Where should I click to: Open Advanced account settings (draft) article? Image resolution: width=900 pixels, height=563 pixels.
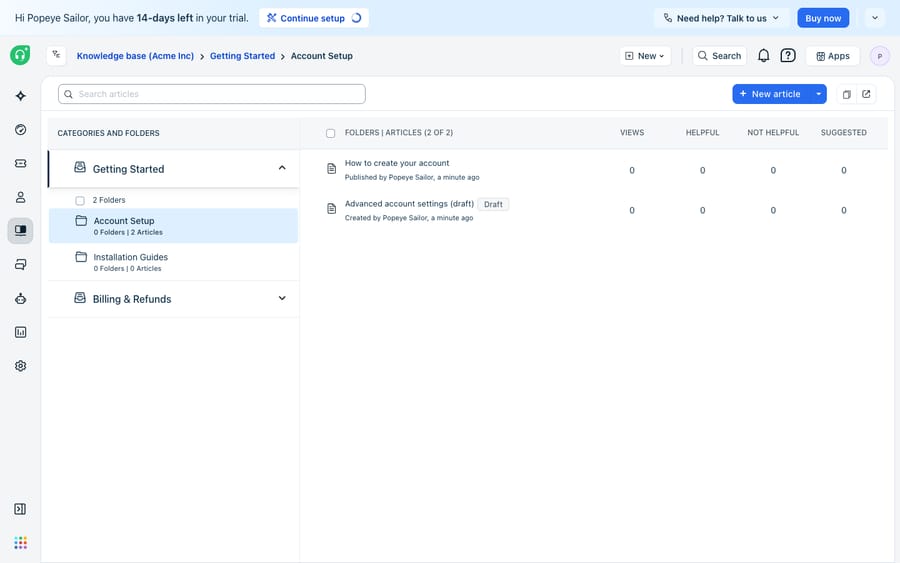[x=409, y=204]
